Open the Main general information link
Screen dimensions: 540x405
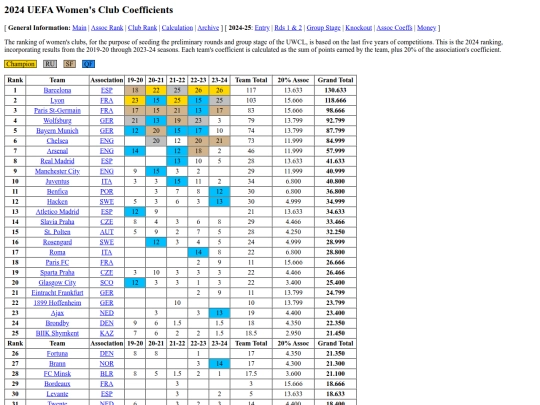[x=79, y=28]
